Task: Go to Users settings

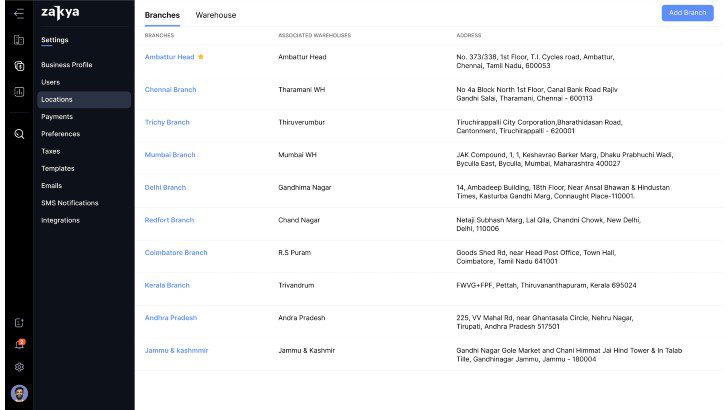Action: 50,82
